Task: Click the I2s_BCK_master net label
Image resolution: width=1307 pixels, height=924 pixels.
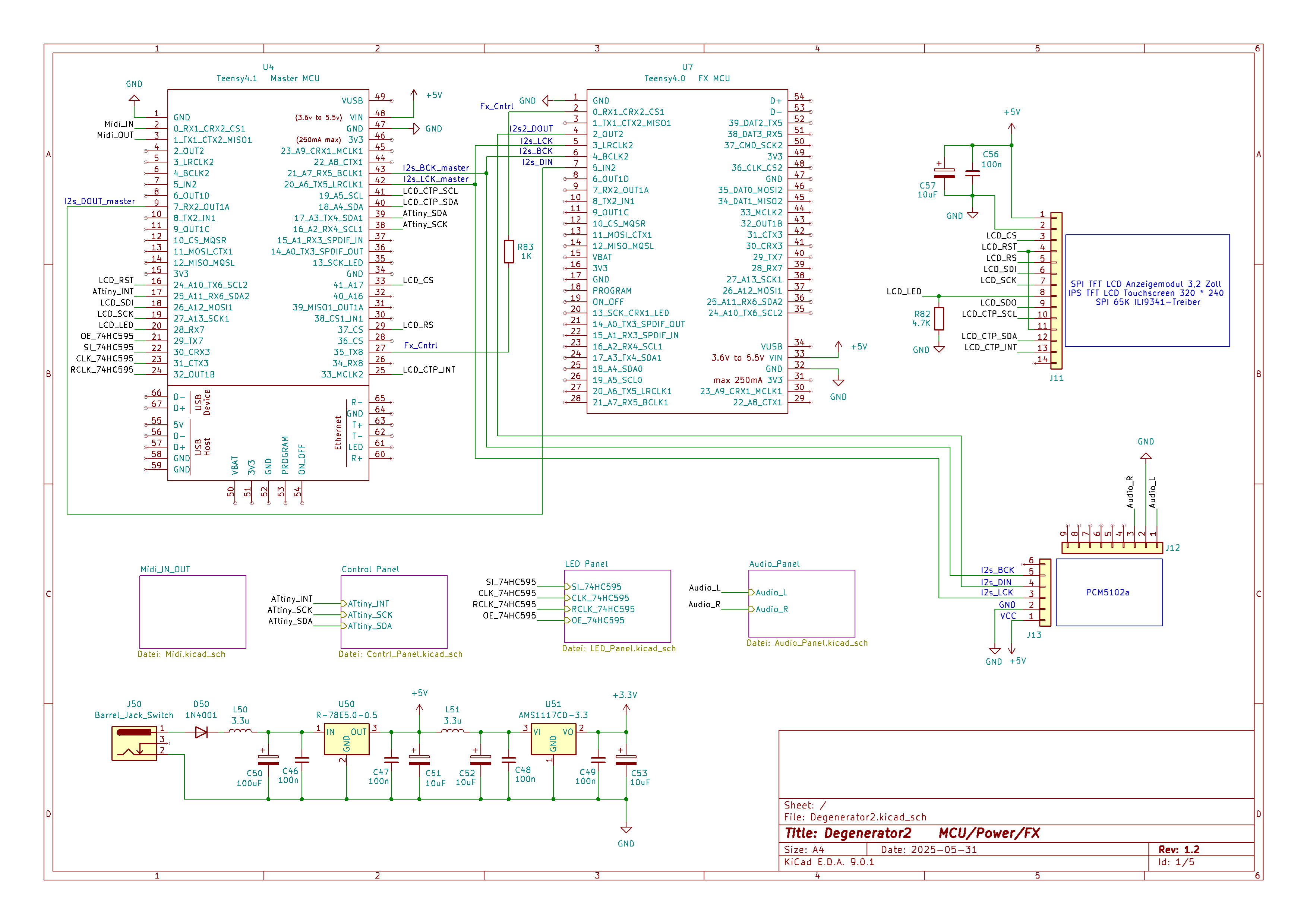Action: click(436, 168)
